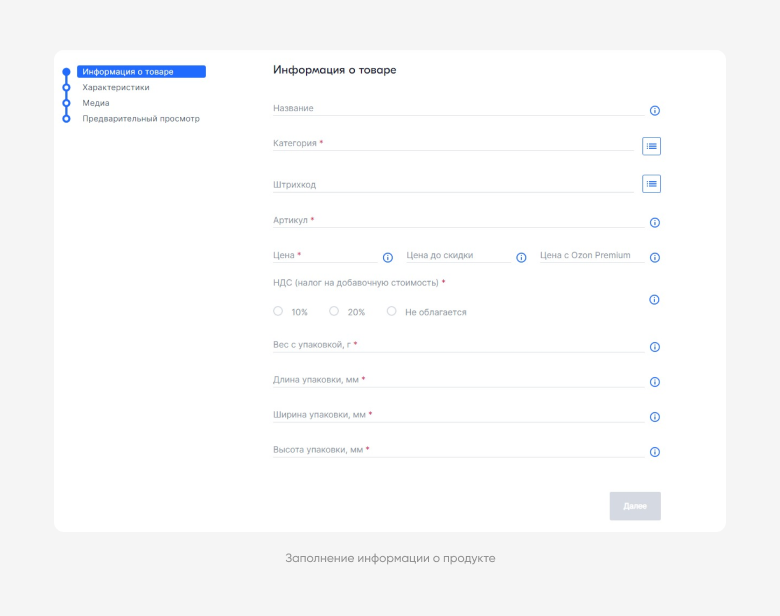Click step circle for Предварительный просмотр
The height and width of the screenshot is (616, 780).
point(66,118)
